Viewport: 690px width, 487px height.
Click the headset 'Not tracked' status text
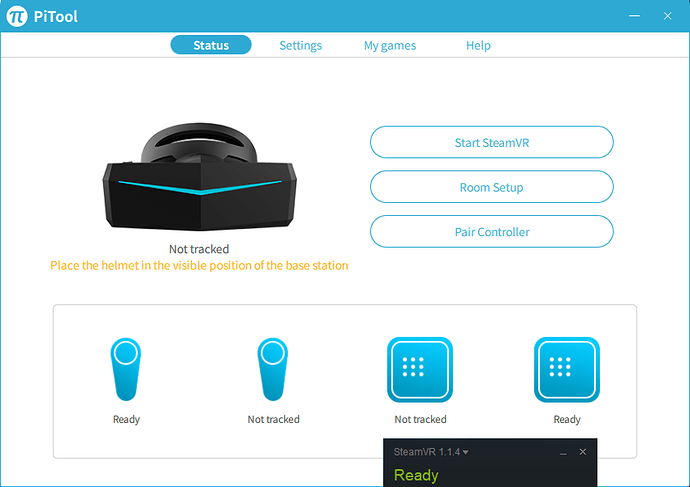pyautogui.click(x=199, y=249)
